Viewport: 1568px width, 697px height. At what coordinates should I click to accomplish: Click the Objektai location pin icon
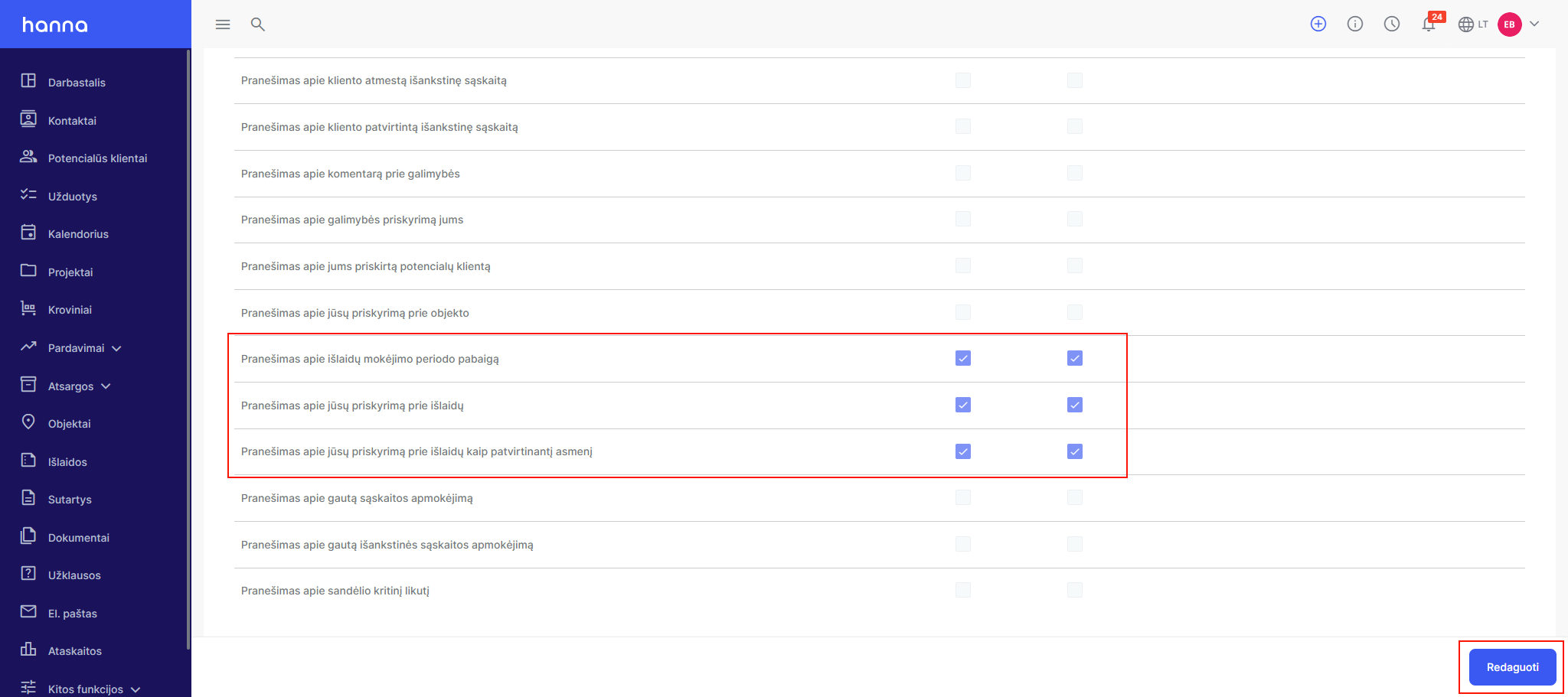(28, 422)
